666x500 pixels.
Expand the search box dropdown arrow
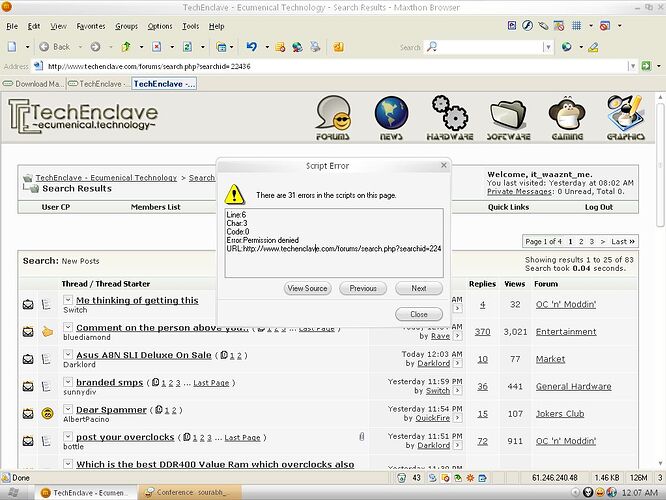[550, 47]
